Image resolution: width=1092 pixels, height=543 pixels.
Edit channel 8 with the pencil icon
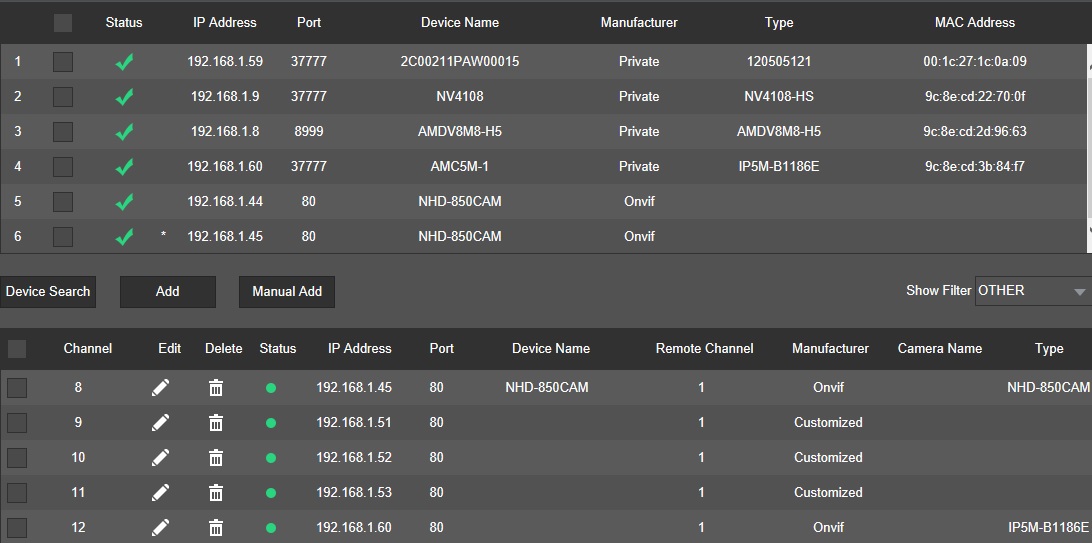tap(160, 387)
